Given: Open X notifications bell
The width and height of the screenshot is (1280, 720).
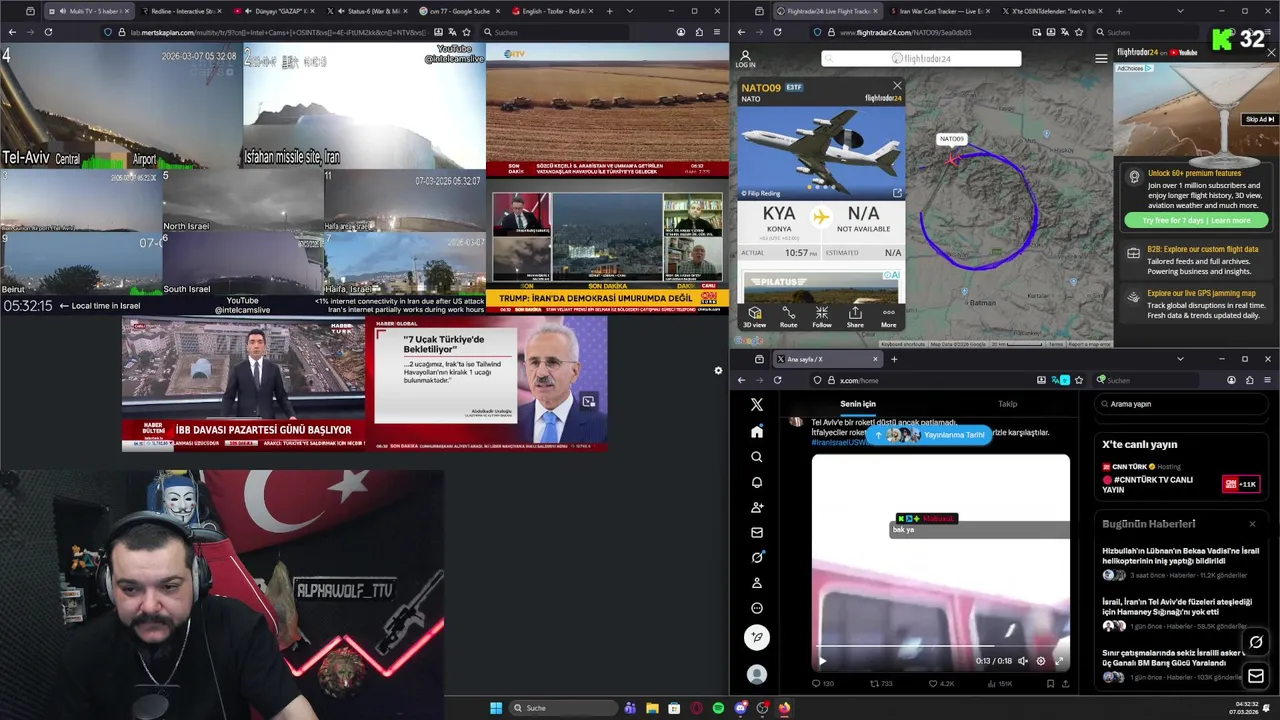Looking at the screenshot, I should coord(757,482).
